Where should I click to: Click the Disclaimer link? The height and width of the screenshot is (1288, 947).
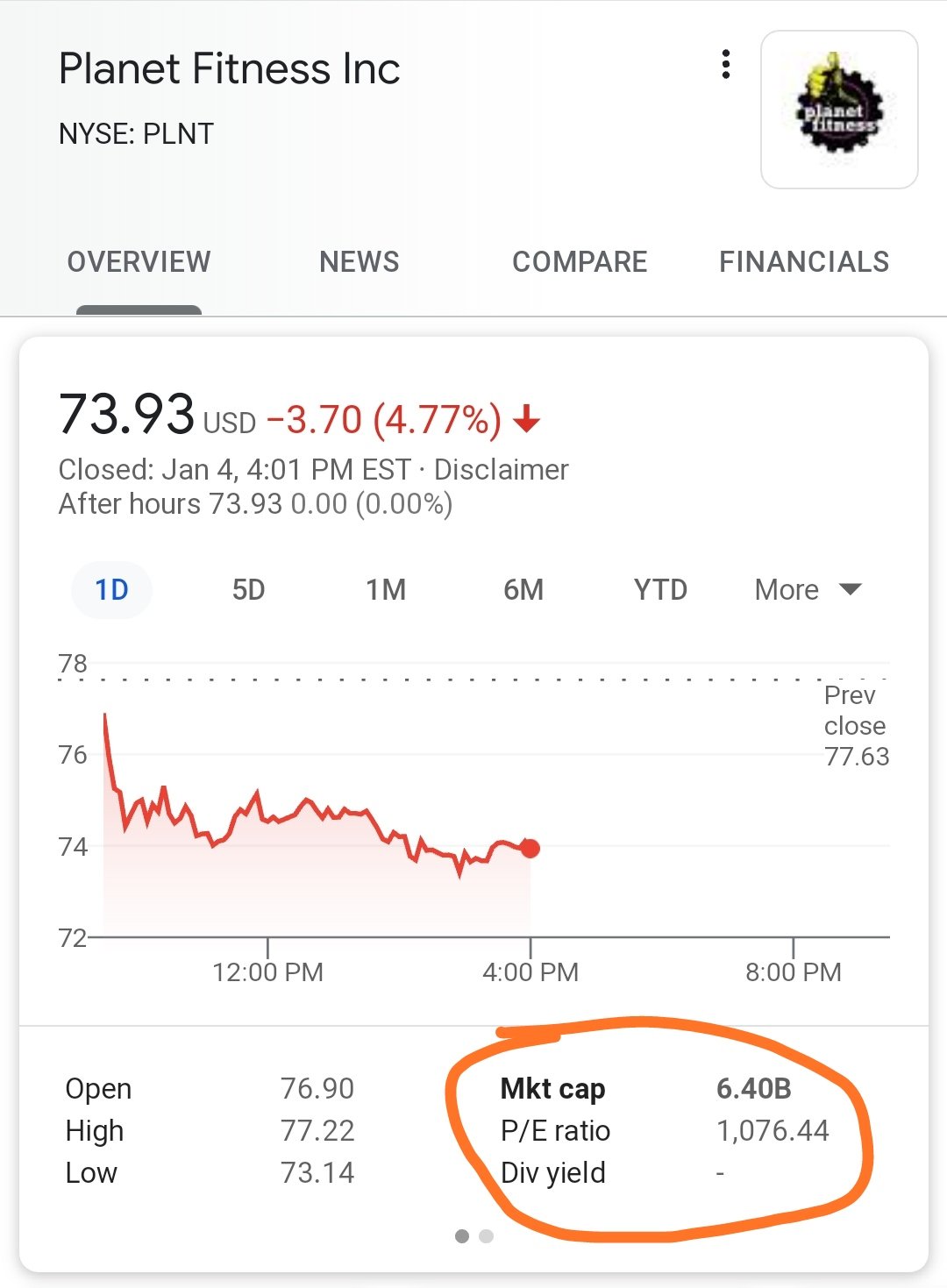[x=501, y=470]
